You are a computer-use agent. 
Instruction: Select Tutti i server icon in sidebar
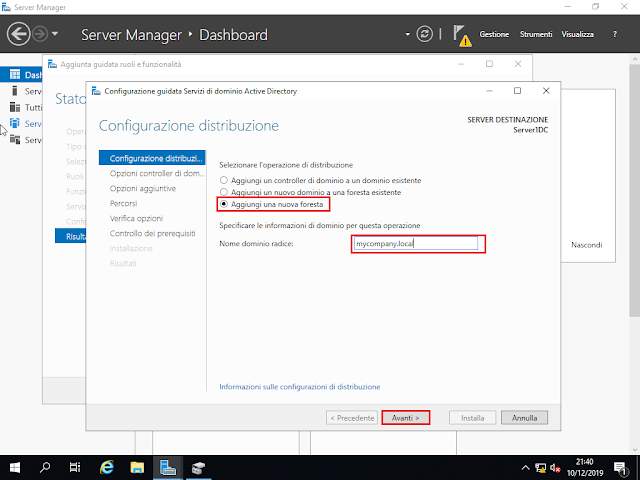click(x=15, y=107)
